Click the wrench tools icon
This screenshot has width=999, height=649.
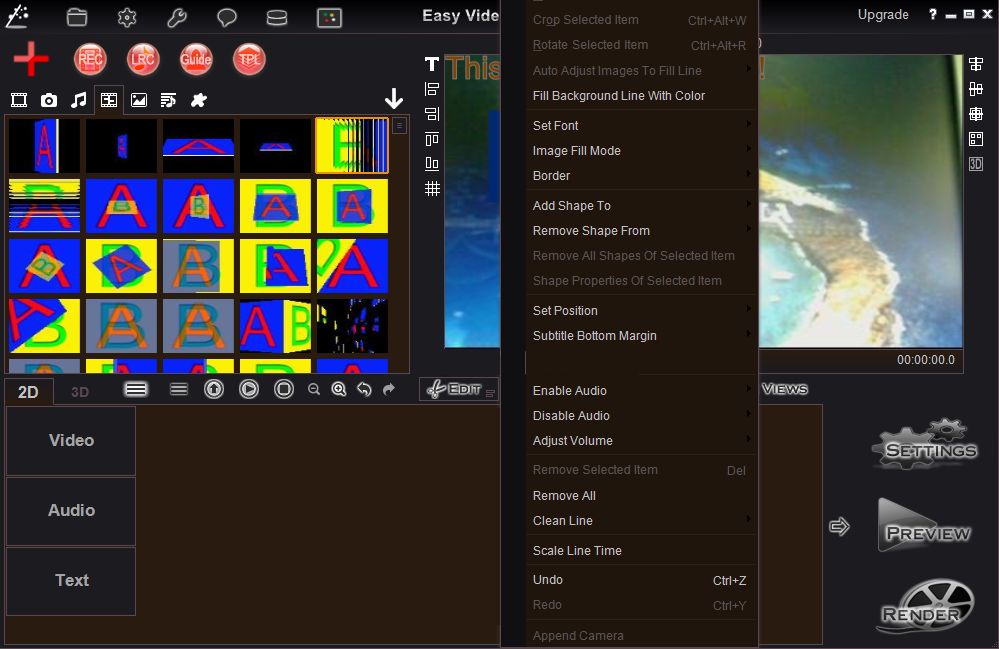(x=176, y=17)
